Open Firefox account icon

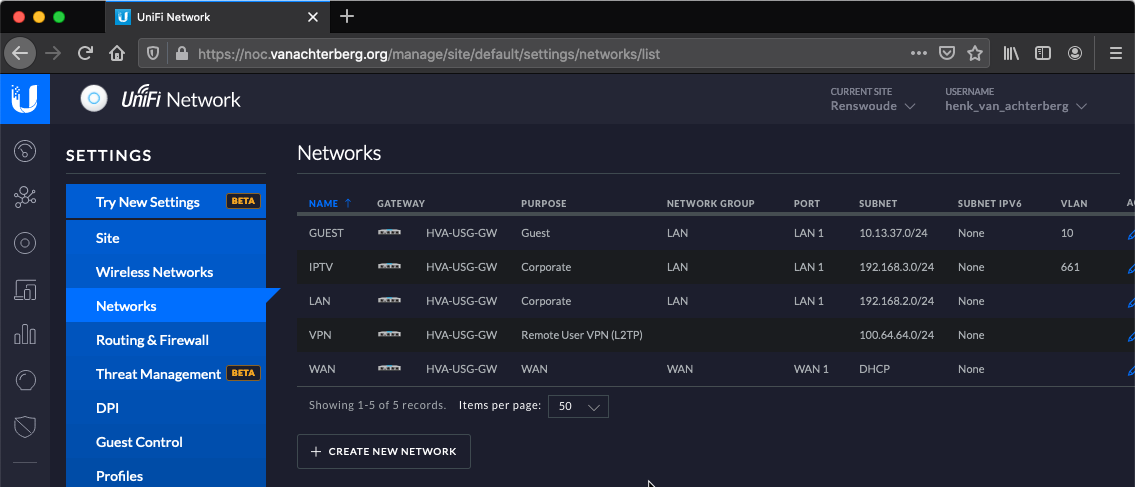(1076, 53)
